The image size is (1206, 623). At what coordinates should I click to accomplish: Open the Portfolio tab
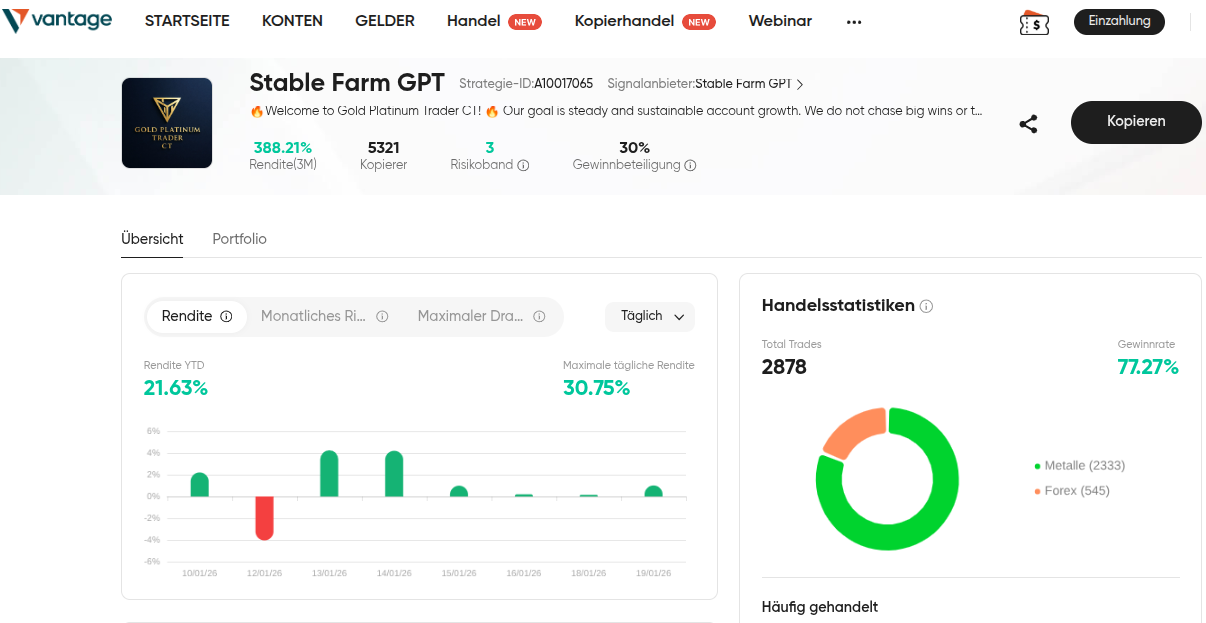point(239,239)
